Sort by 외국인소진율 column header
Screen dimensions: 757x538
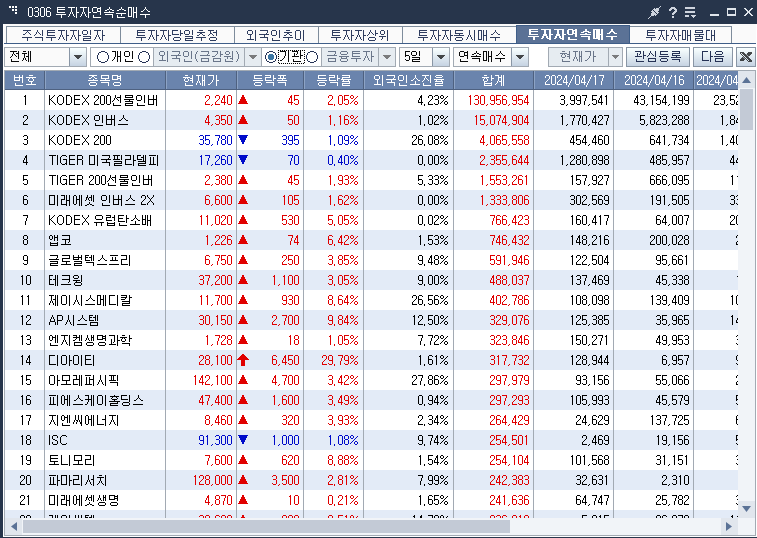(408, 80)
